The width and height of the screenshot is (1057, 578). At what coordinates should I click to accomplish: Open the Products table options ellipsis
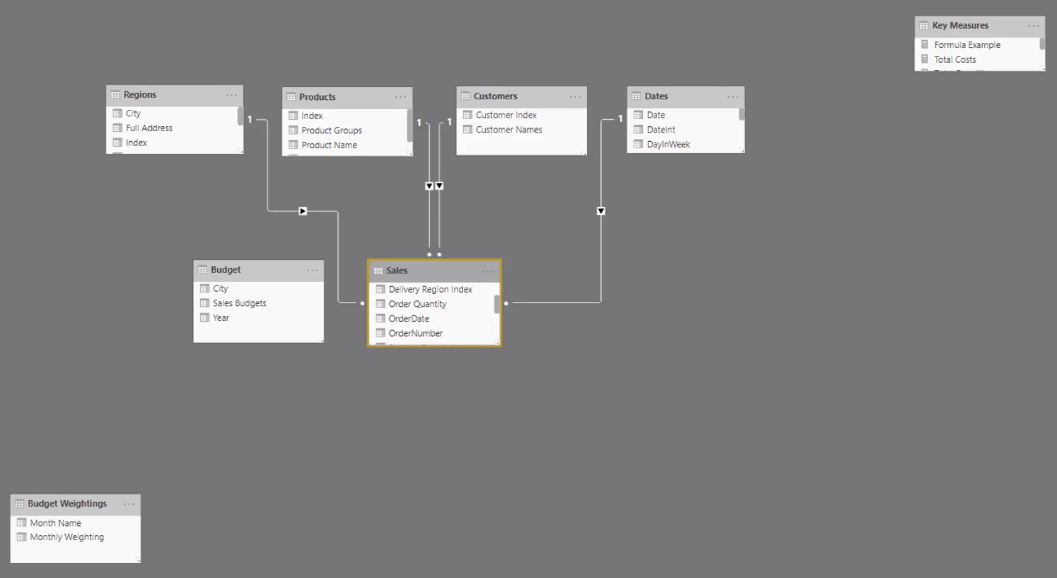[x=400, y=97]
